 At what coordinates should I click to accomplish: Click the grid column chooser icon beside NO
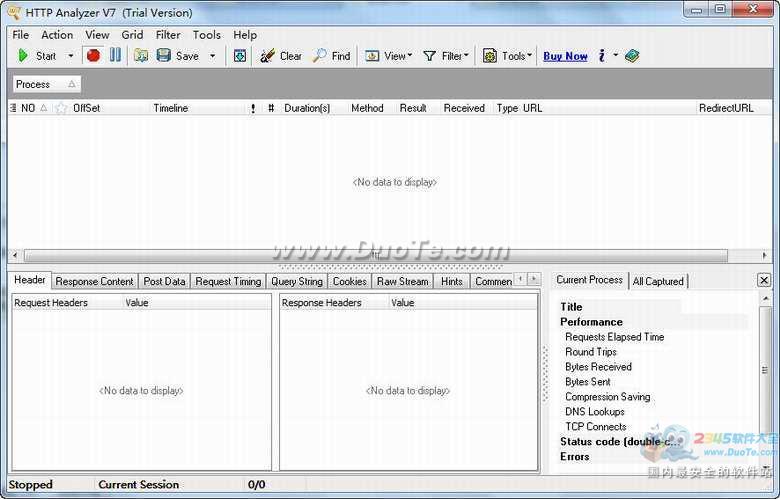click(x=13, y=108)
